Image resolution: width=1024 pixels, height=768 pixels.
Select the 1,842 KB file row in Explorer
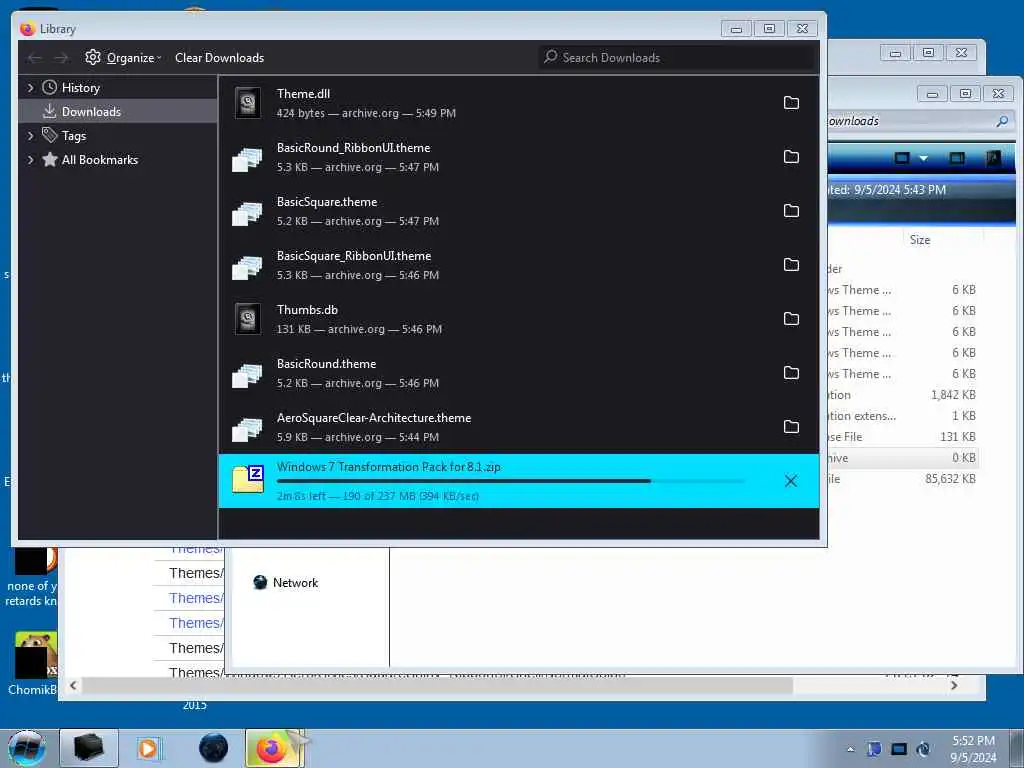point(901,394)
